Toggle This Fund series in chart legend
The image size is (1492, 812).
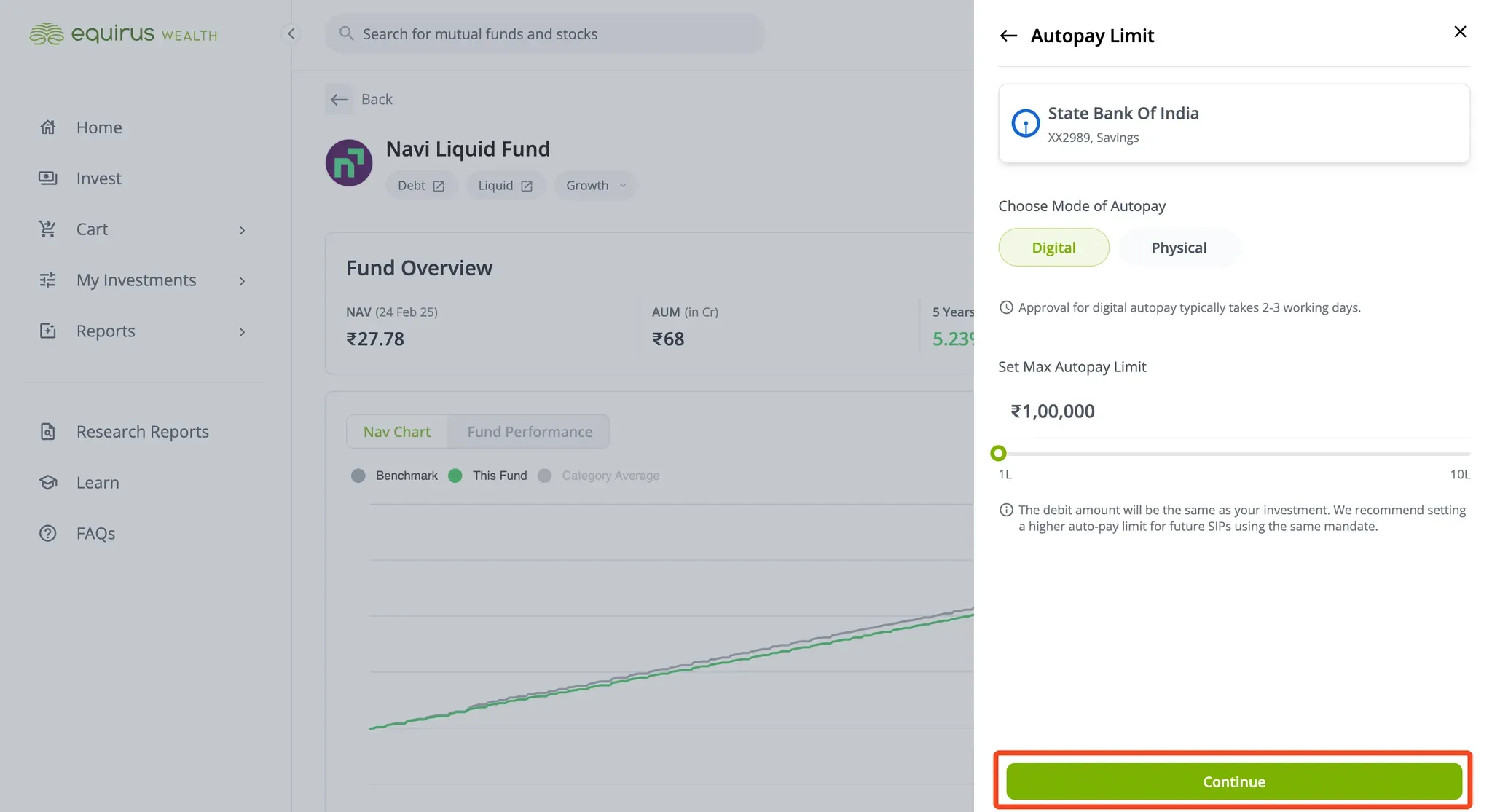[487, 476]
